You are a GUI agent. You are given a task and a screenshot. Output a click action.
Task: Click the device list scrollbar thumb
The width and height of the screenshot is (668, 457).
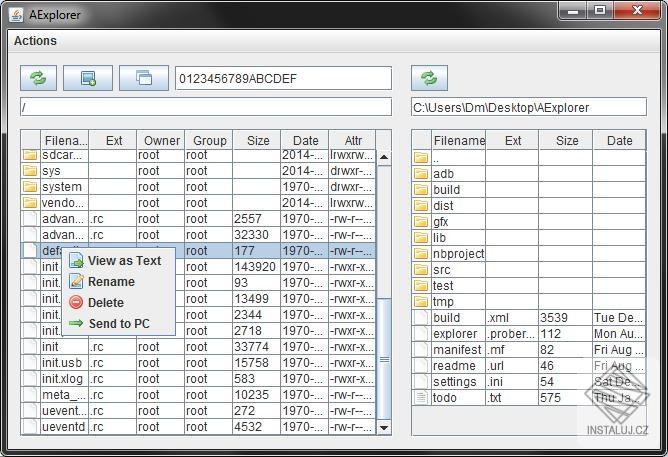[x=384, y=359]
